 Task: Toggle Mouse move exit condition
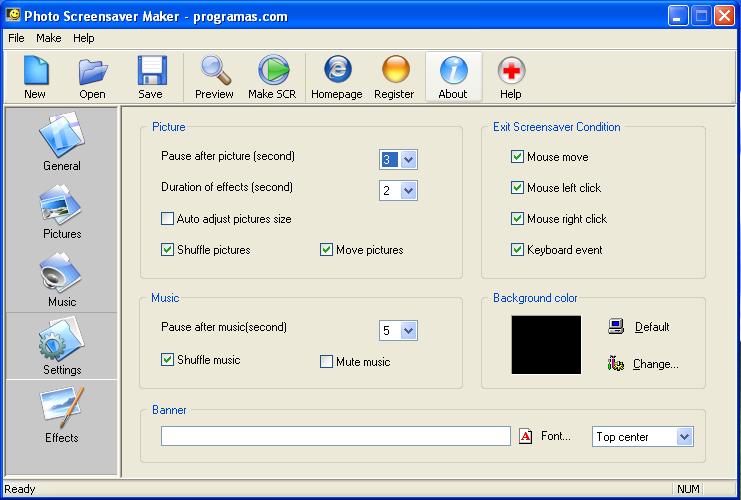pos(517,156)
